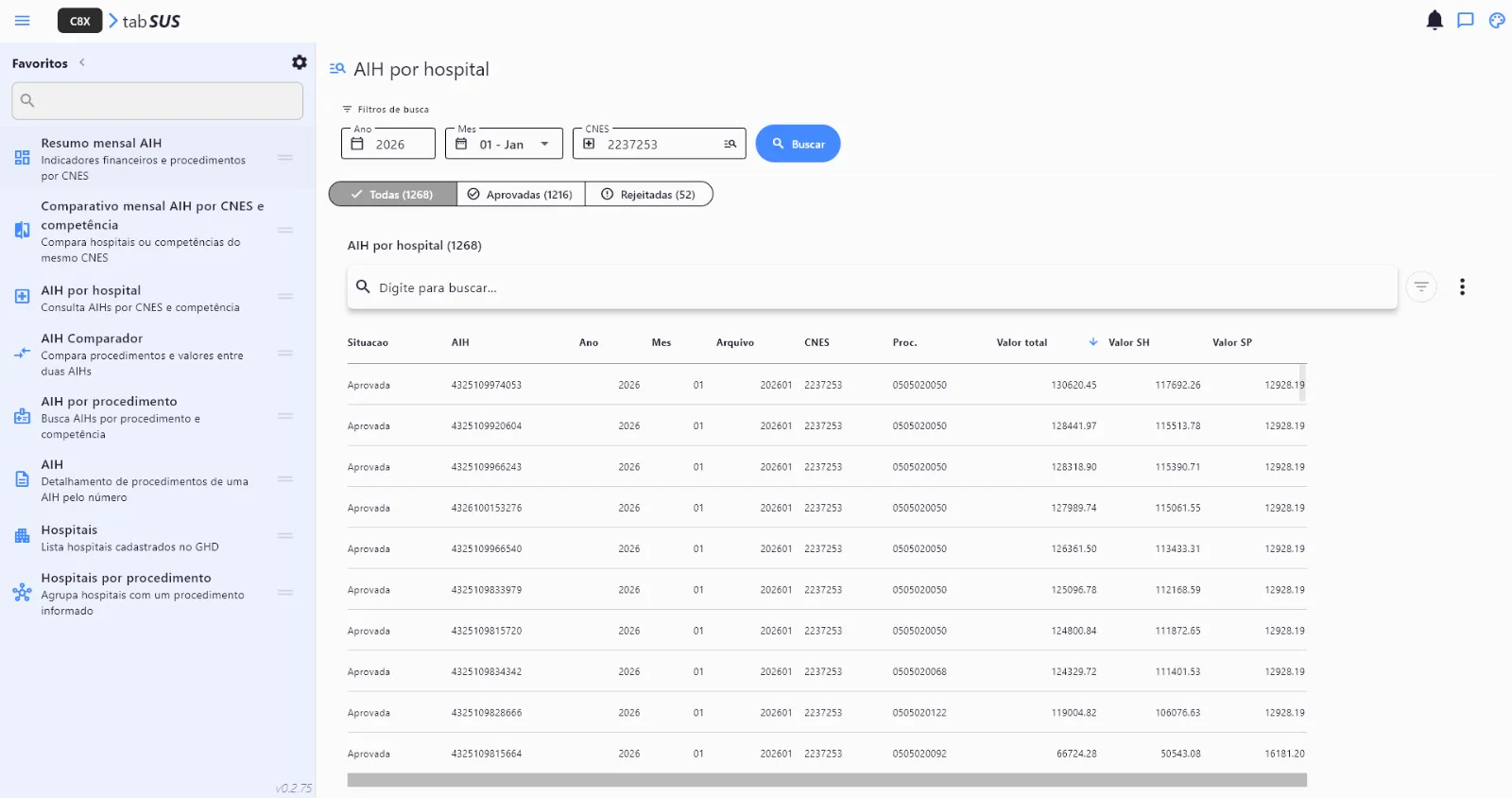Click the AIH por hospital sidebar icon
The image size is (1512, 798).
22,297
